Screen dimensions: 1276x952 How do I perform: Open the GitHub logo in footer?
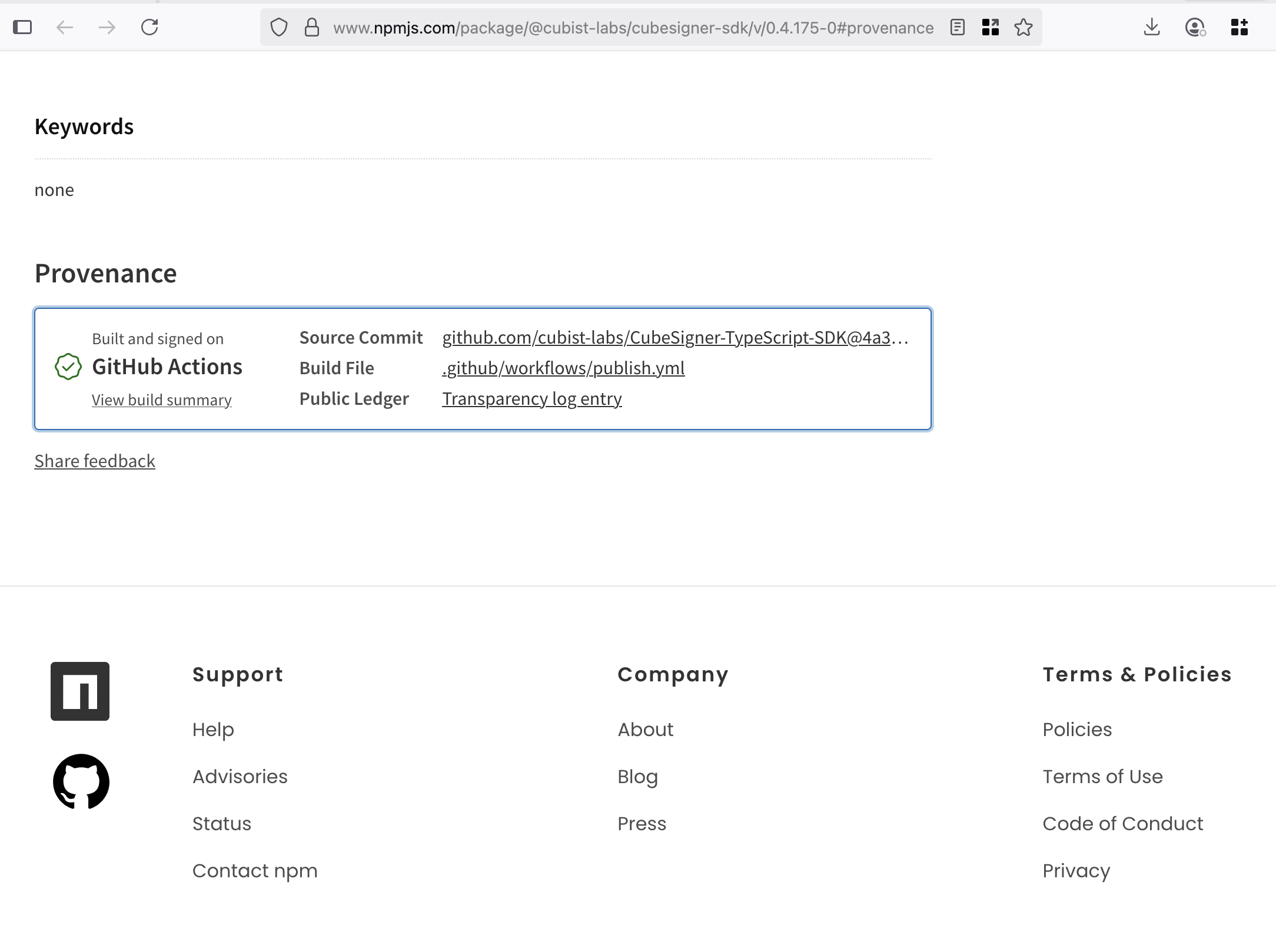click(81, 781)
